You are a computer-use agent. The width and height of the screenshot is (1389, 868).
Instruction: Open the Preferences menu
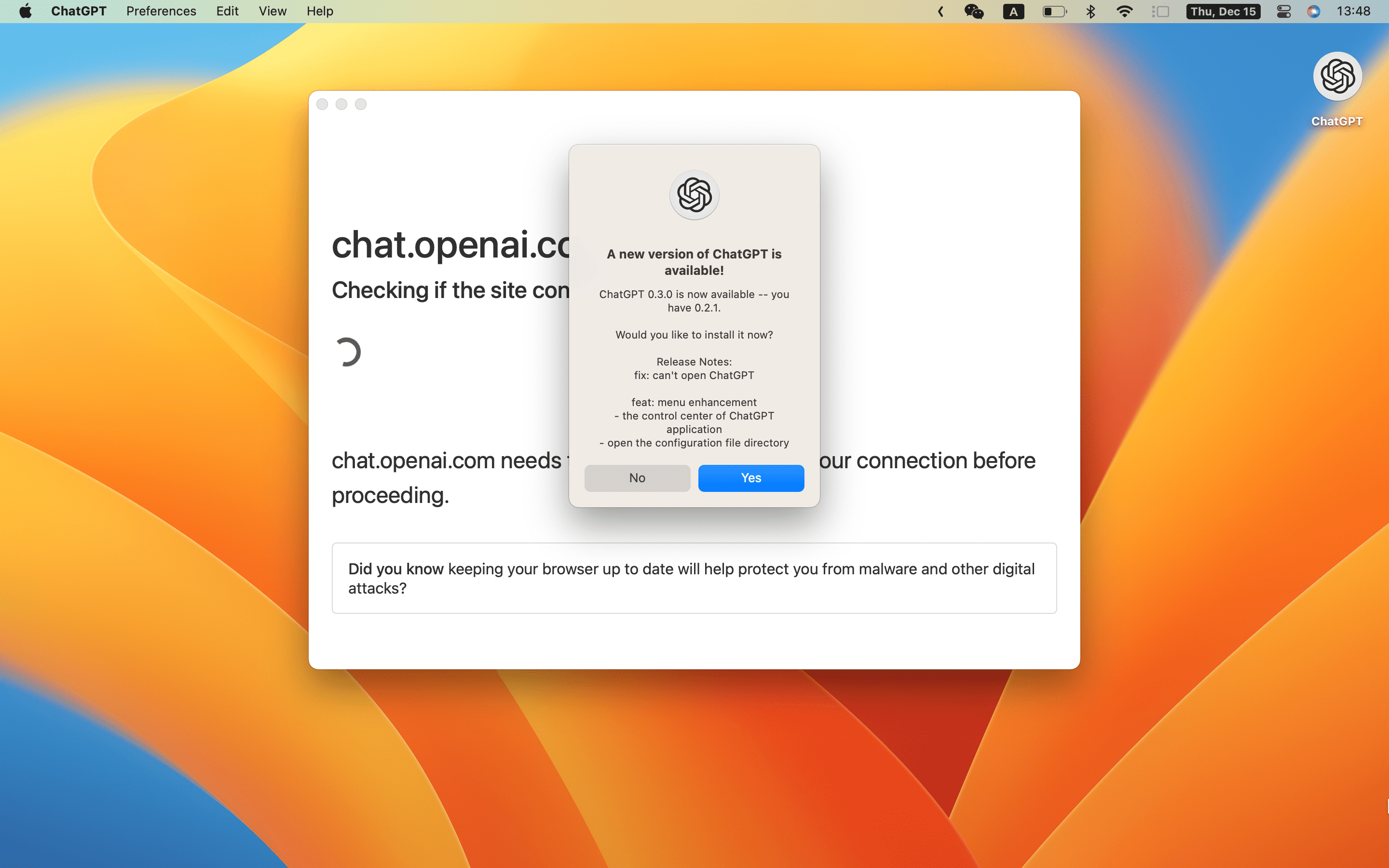point(161,12)
